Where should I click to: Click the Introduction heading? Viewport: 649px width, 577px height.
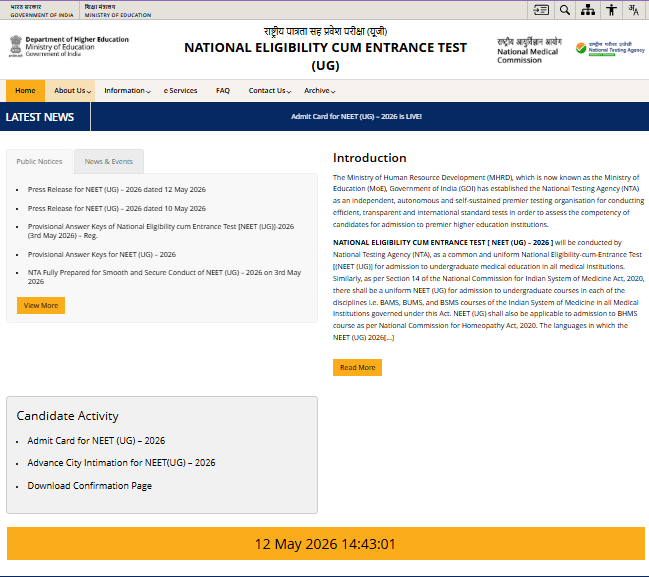point(370,158)
